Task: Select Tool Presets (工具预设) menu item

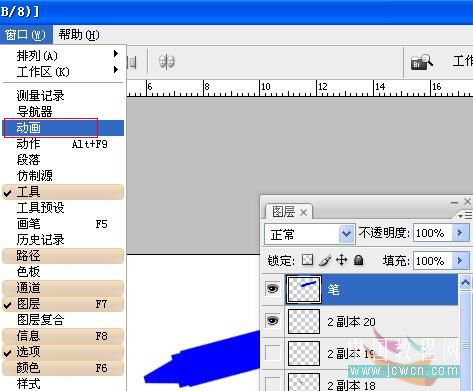Action: point(63,208)
